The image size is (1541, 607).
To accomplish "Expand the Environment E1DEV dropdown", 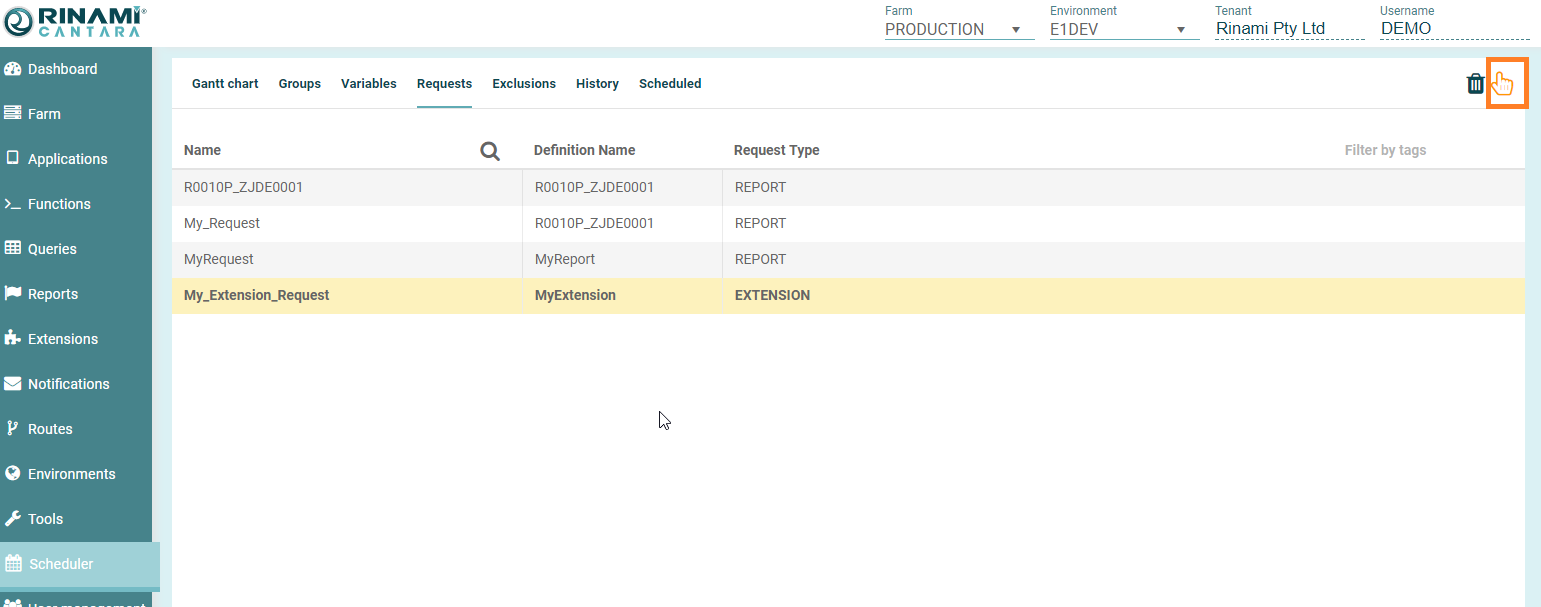I will [x=1123, y=29].
